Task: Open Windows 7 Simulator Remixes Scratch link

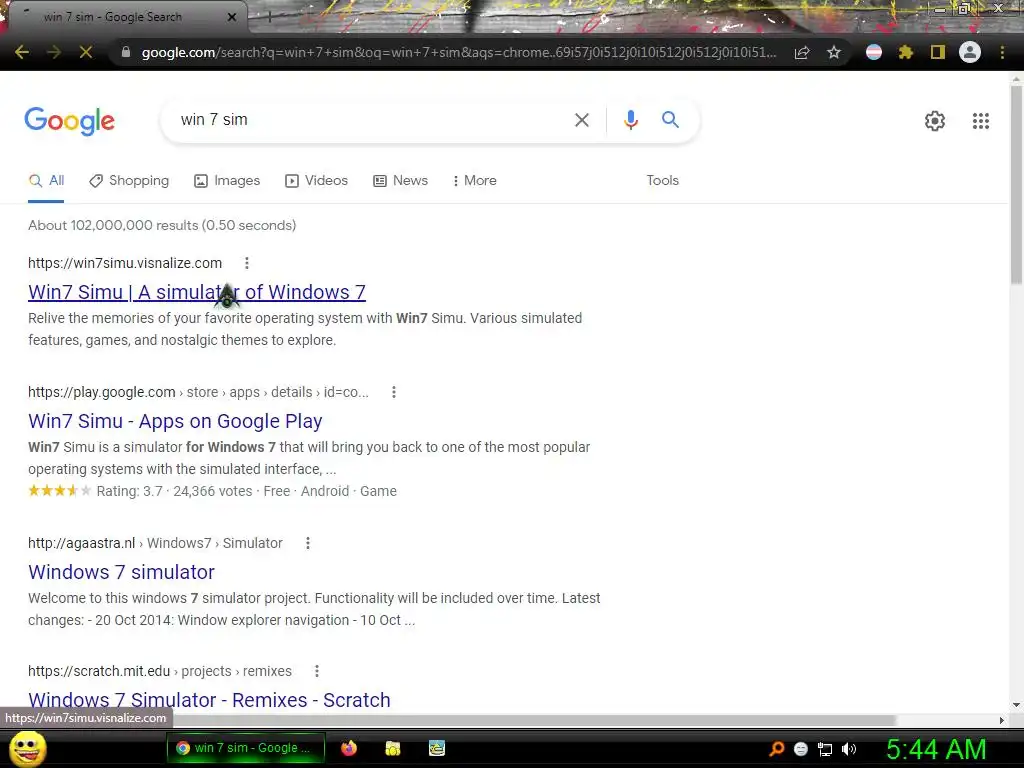Action: (209, 700)
